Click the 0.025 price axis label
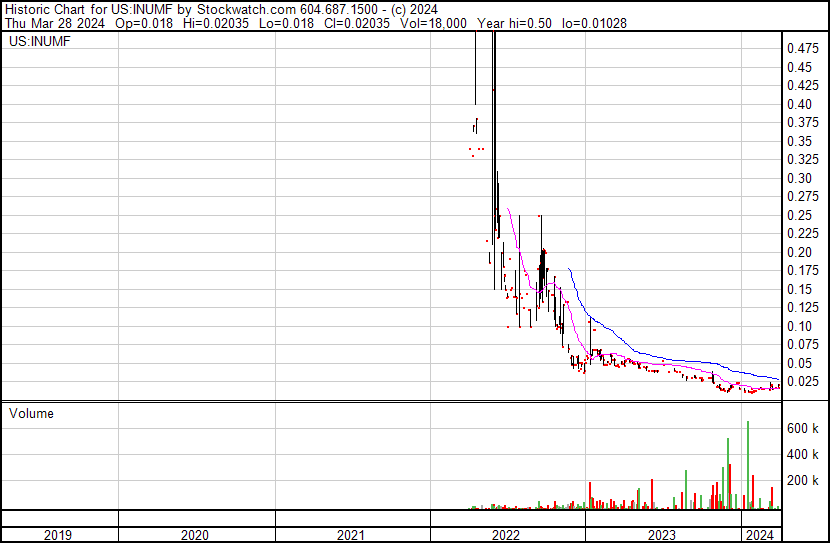Image resolution: width=830 pixels, height=543 pixels. coord(801,381)
